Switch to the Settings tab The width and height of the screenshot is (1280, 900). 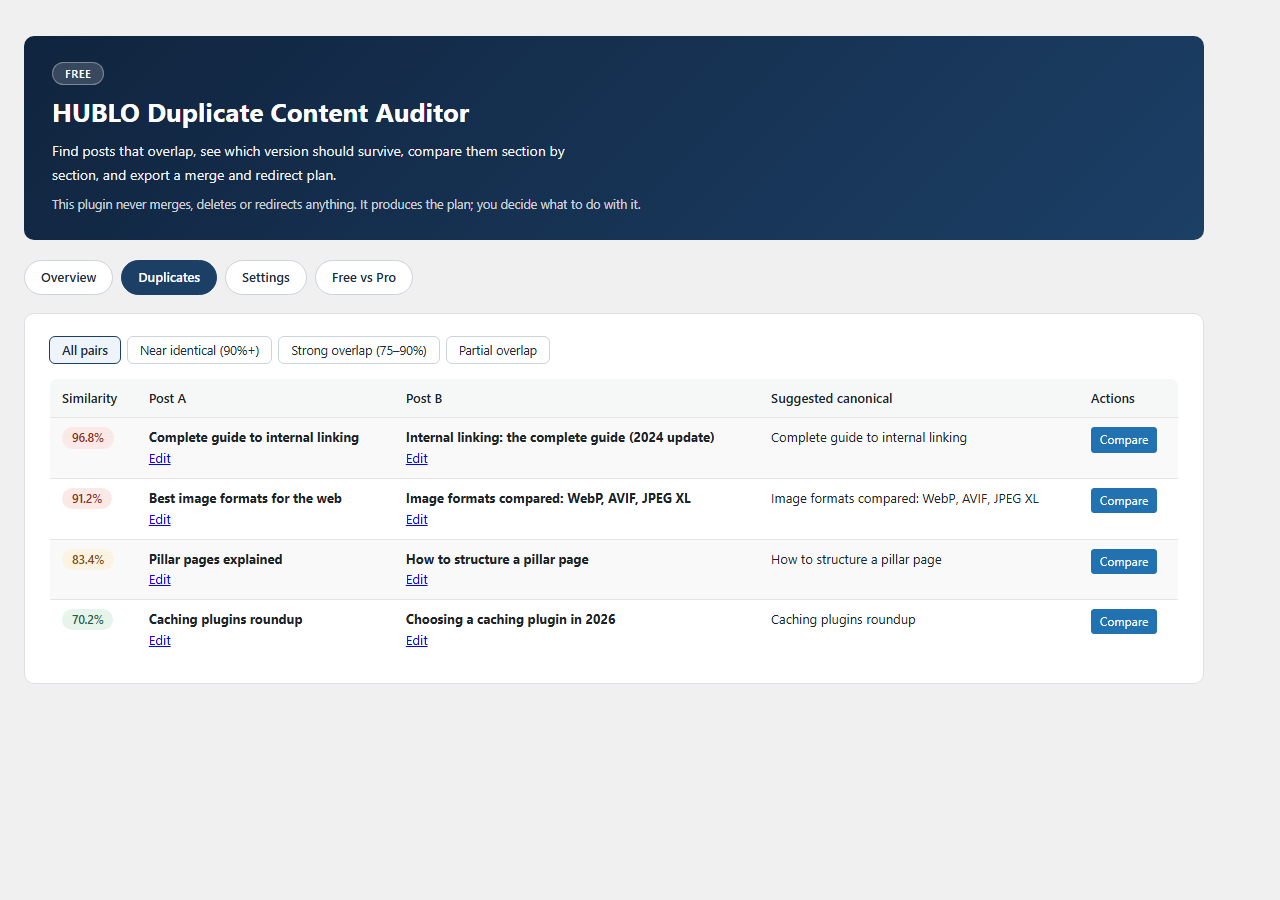tap(266, 278)
